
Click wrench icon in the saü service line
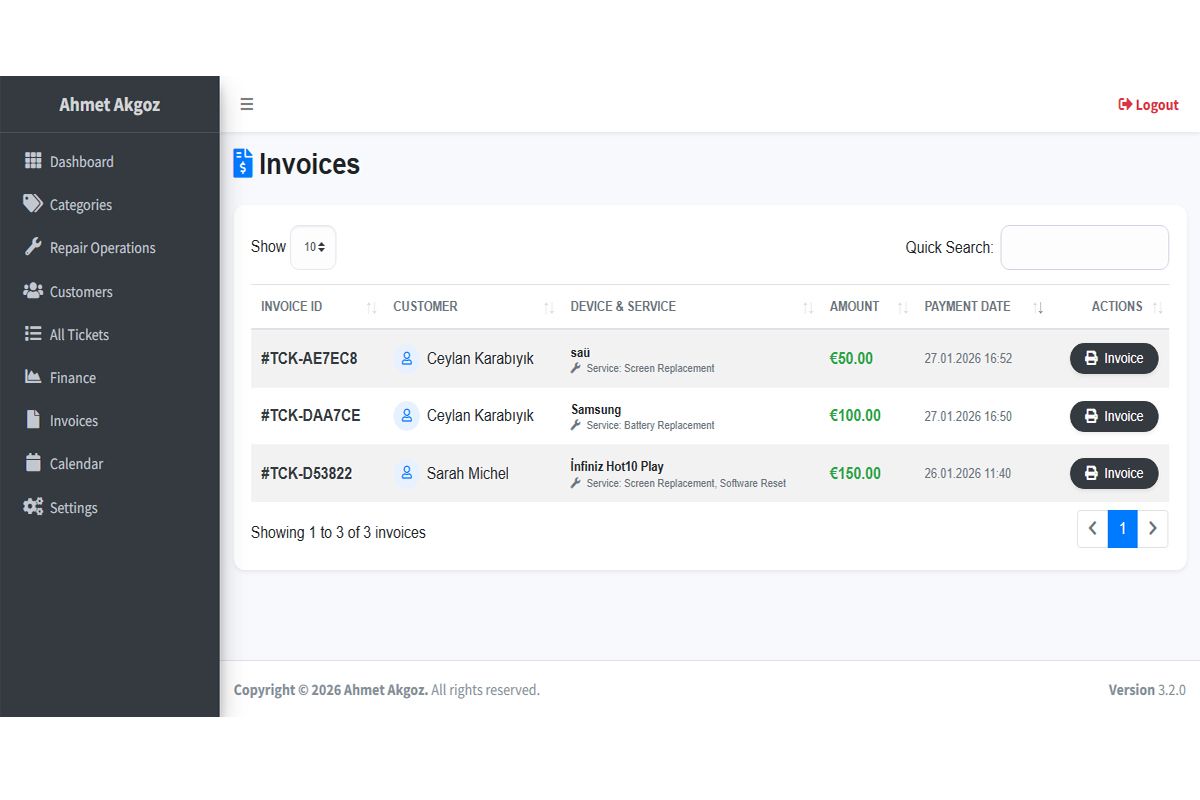click(x=576, y=368)
